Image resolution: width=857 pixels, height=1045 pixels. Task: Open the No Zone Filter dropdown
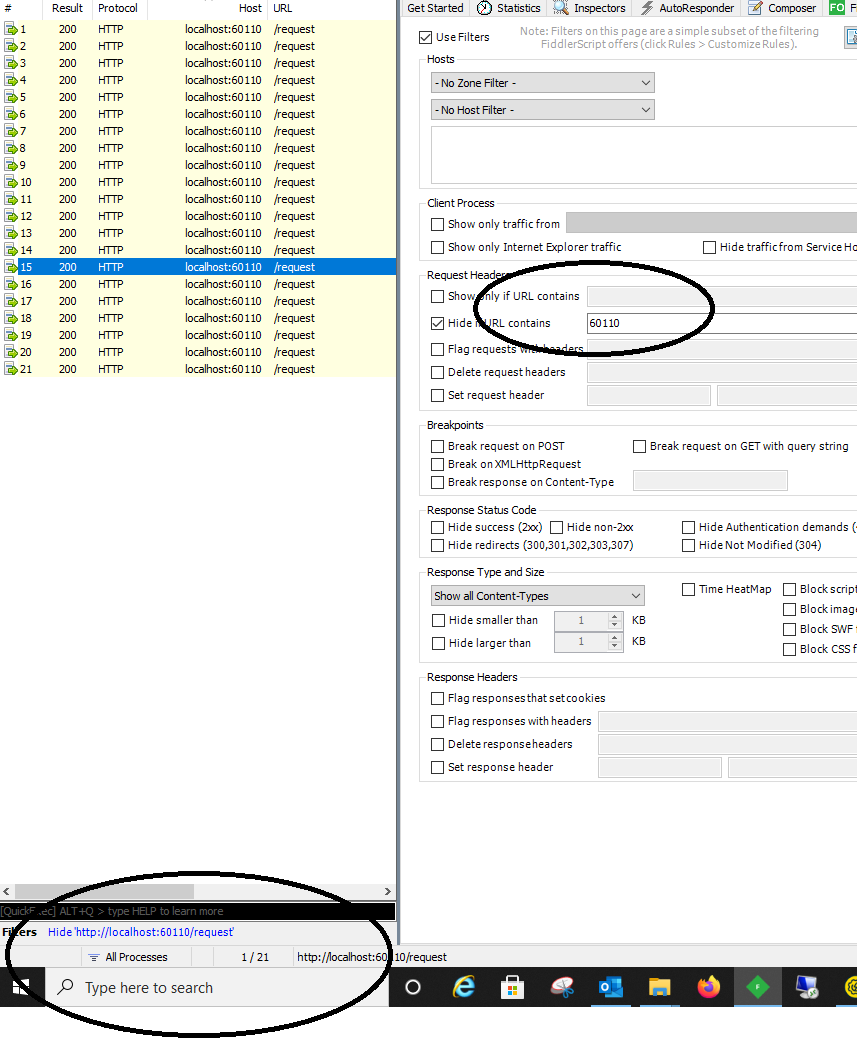(542, 83)
